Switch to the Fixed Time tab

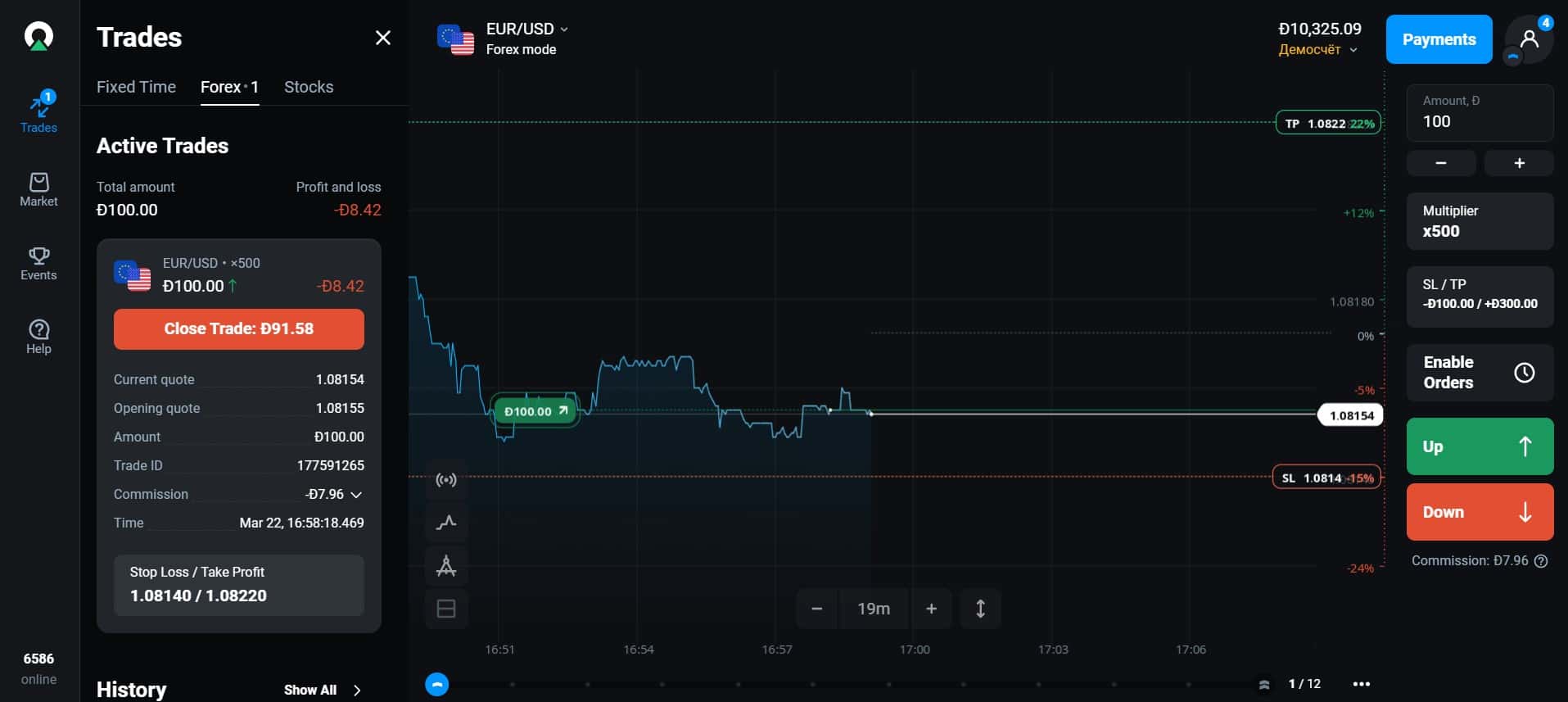pos(136,87)
